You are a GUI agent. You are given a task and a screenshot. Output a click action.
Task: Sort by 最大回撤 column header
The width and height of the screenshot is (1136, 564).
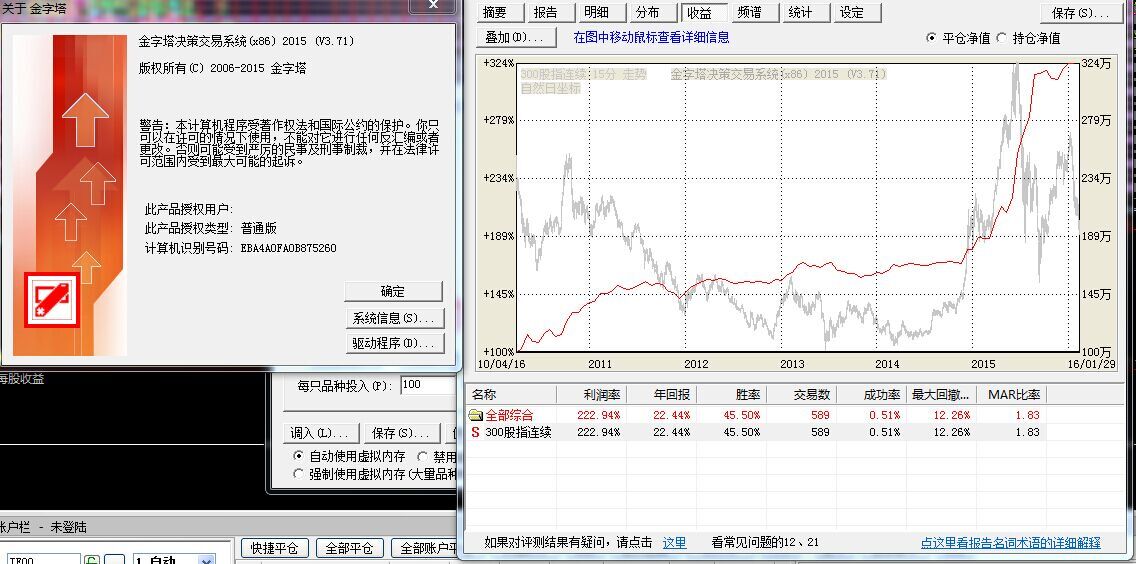(940, 395)
